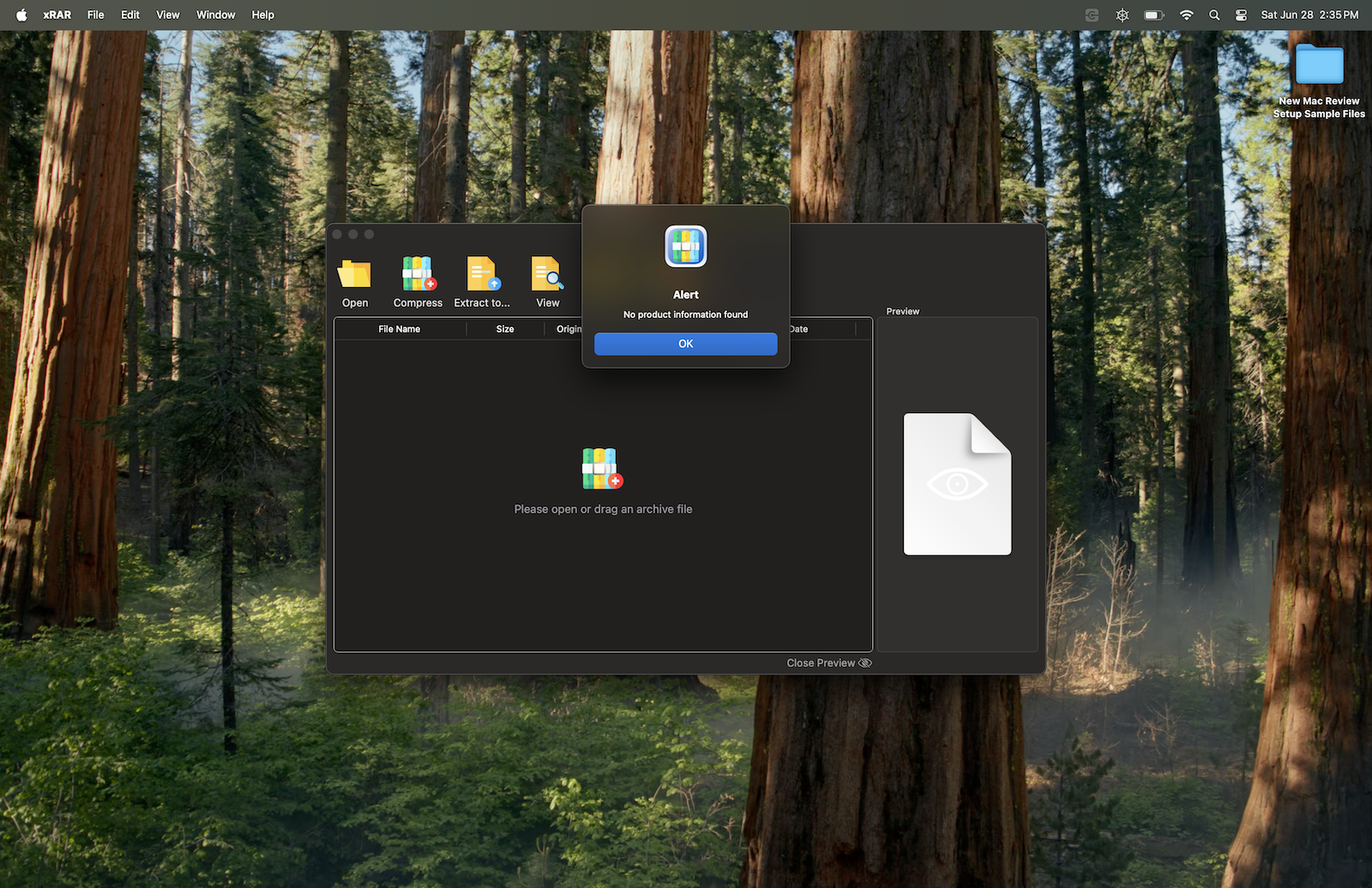Click the archive icon in empty drop area

click(602, 469)
